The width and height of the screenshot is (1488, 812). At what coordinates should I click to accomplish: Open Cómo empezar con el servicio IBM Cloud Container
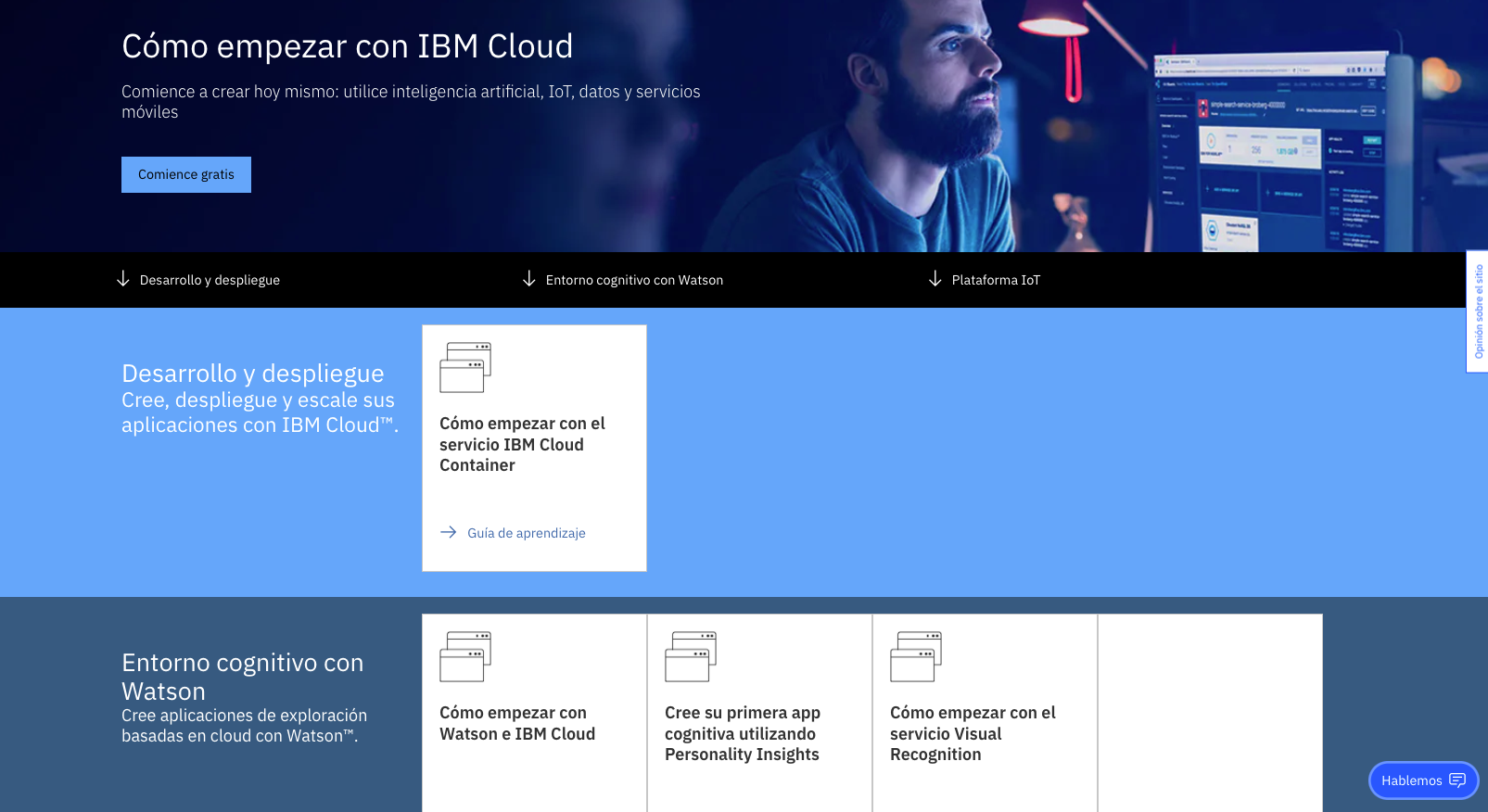tap(522, 444)
